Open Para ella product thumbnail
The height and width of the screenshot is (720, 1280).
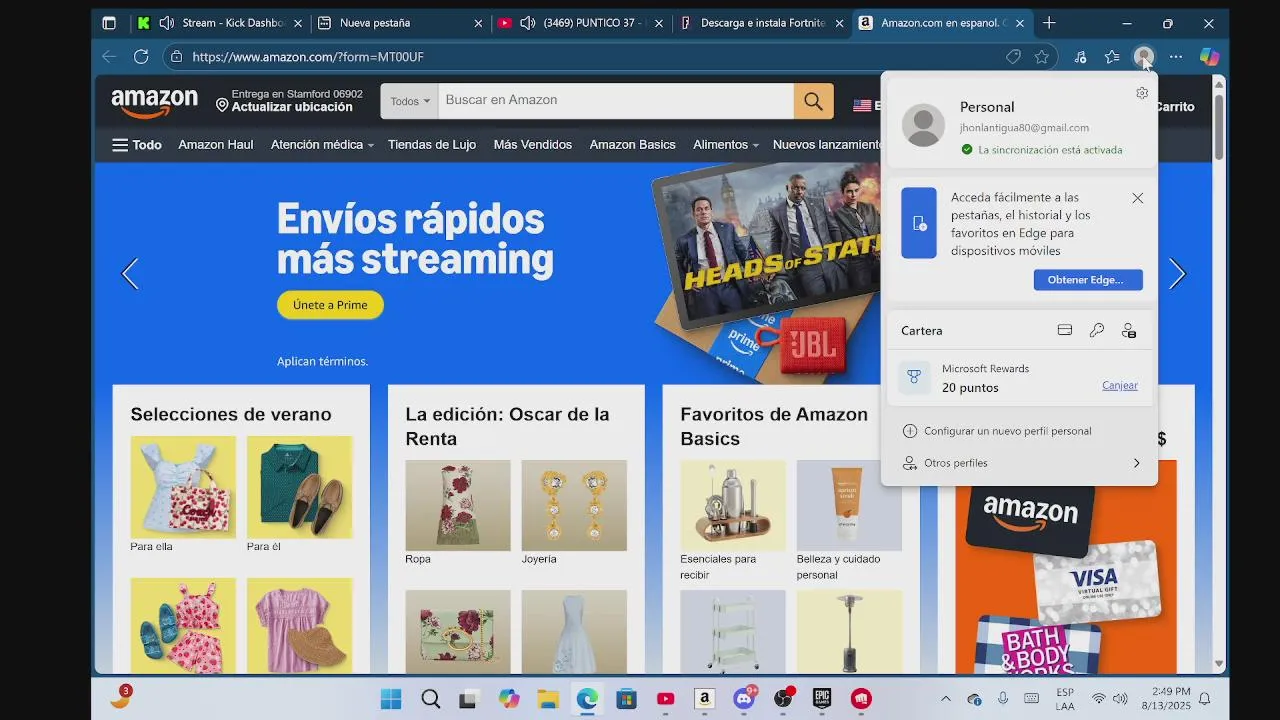click(183, 487)
